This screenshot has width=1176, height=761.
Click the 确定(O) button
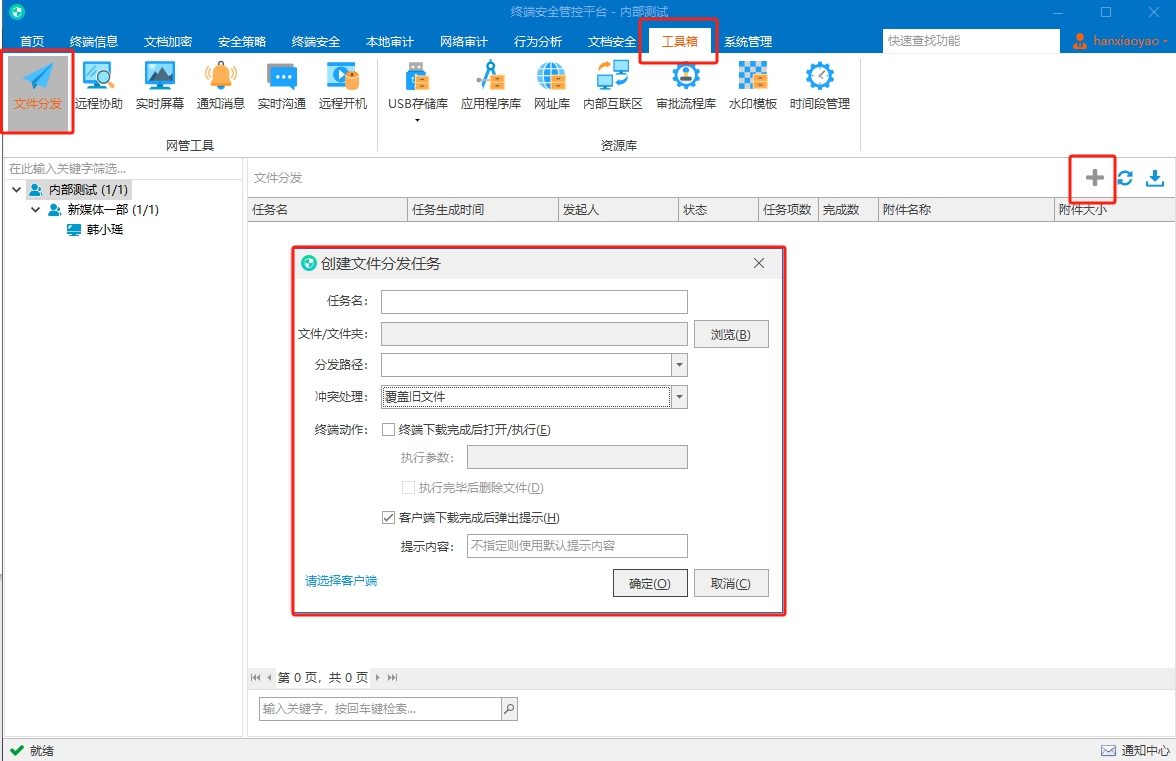click(650, 583)
